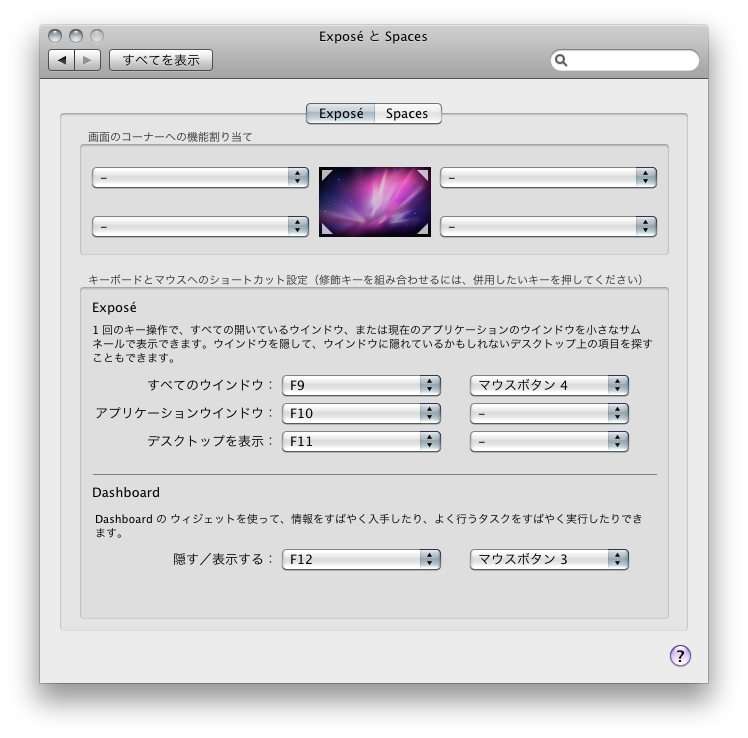Viewport: 748px width, 738px height.
Task: Open the bottom-left screen corner dropdown
Action: point(200,226)
